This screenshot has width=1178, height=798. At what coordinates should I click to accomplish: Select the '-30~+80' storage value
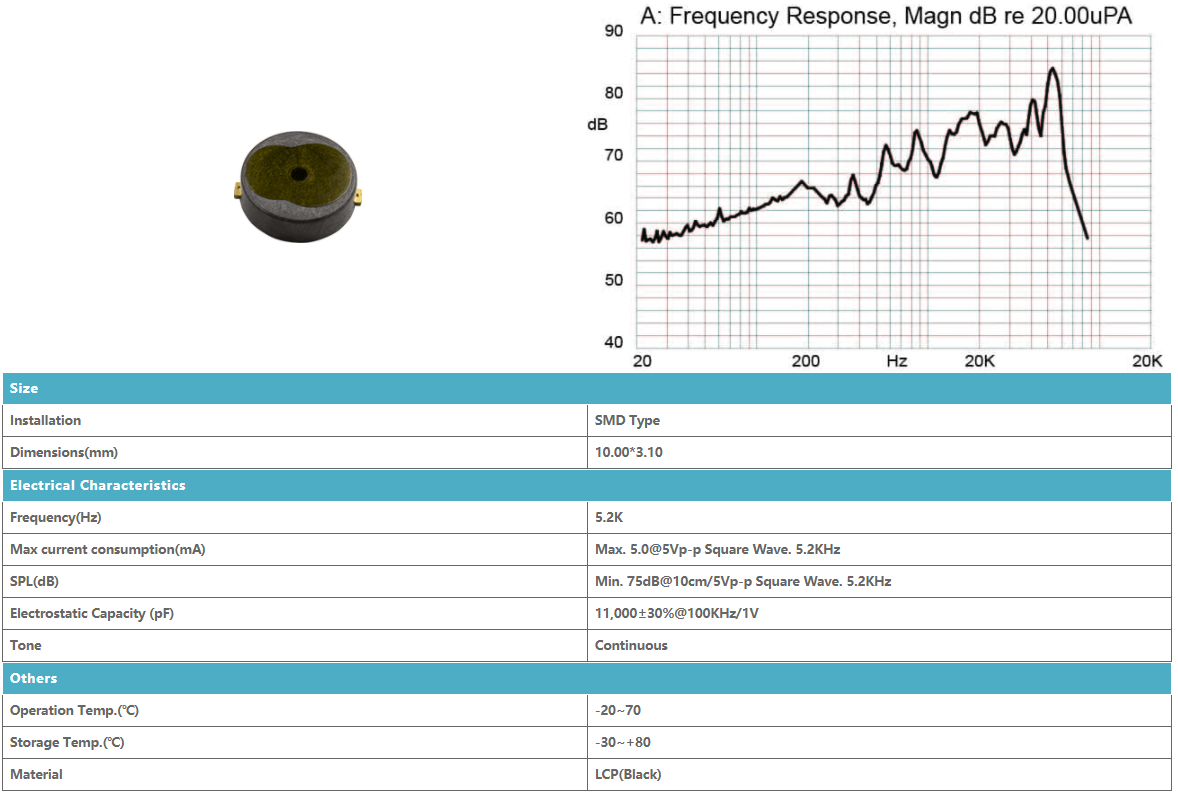pos(623,742)
